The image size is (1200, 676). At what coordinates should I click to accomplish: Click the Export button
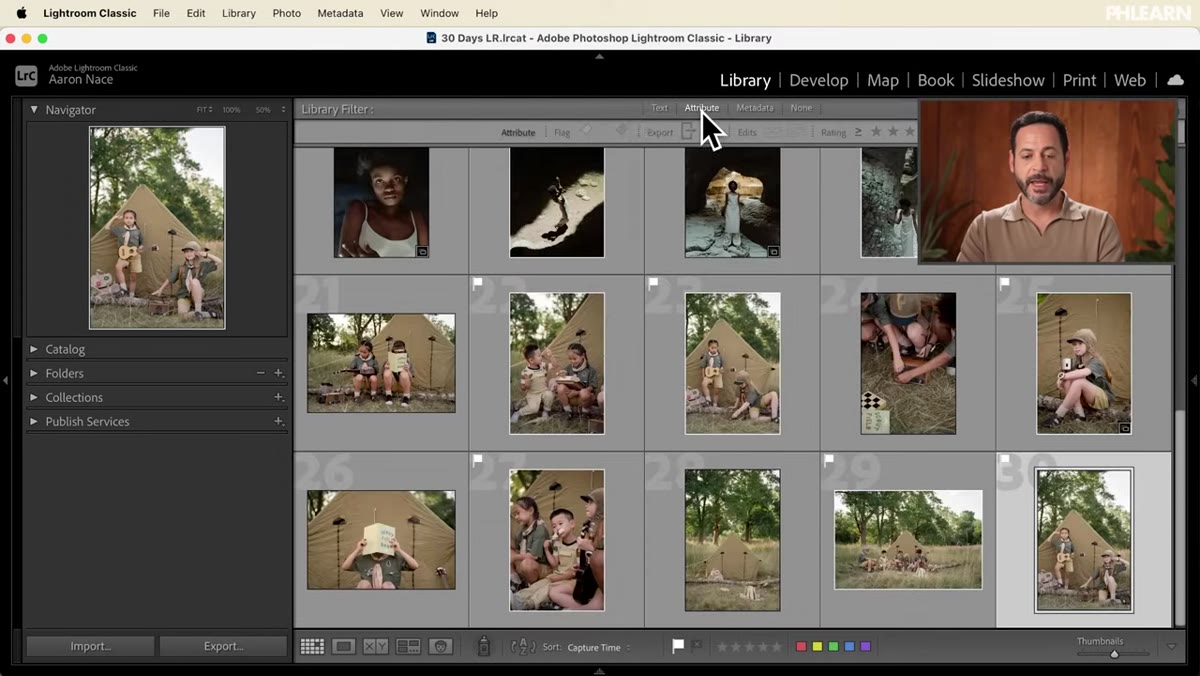click(x=223, y=646)
